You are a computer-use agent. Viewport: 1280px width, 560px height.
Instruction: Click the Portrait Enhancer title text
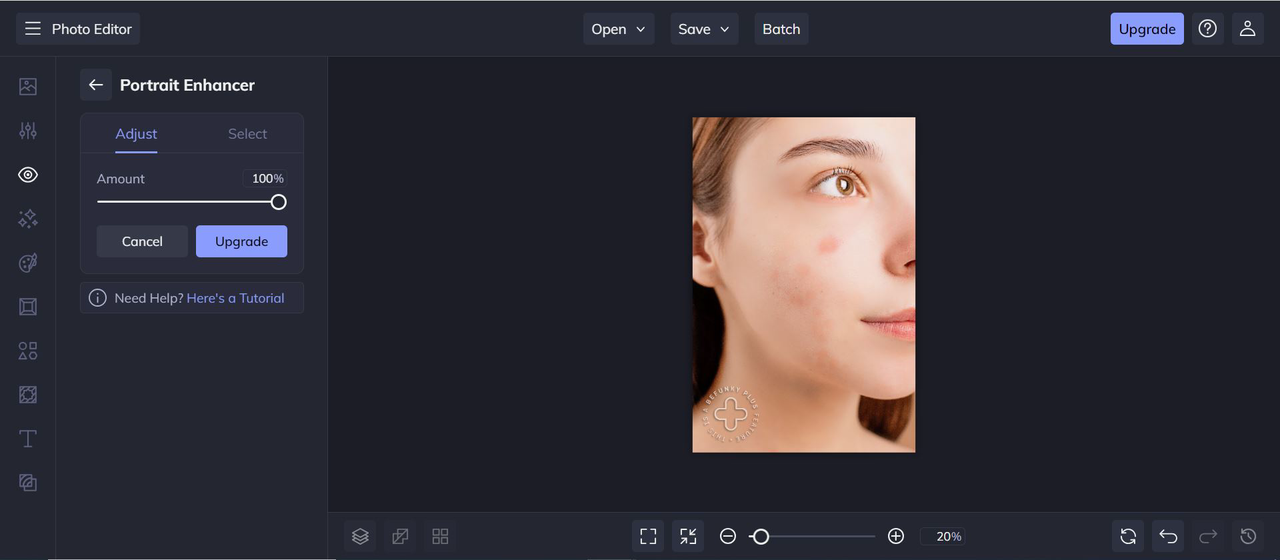click(x=187, y=85)
